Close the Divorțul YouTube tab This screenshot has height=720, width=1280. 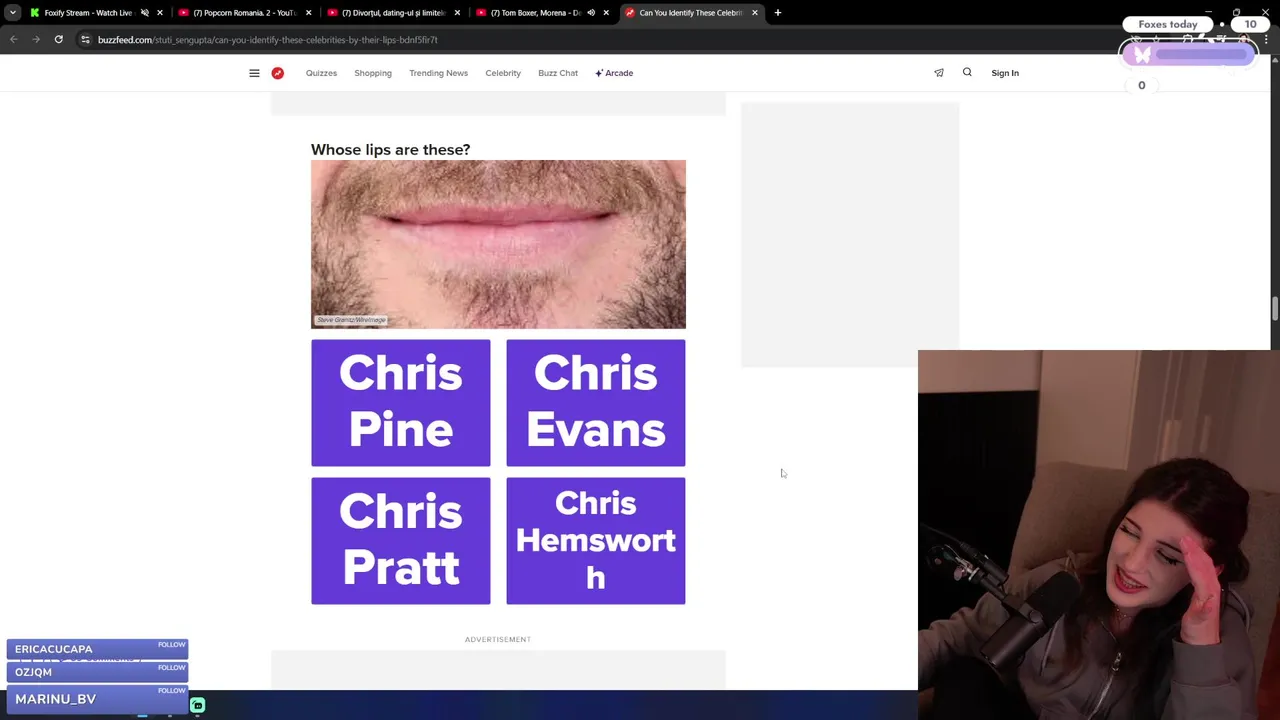(457, 13)
